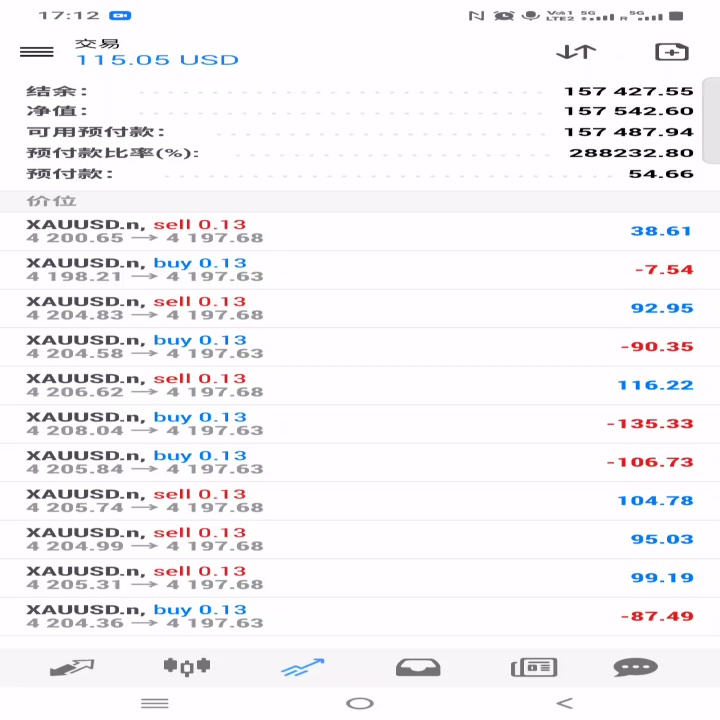Tap equity value 157 542.60
The height and width of the screenshot is (720, 720).
pos(629,111)
